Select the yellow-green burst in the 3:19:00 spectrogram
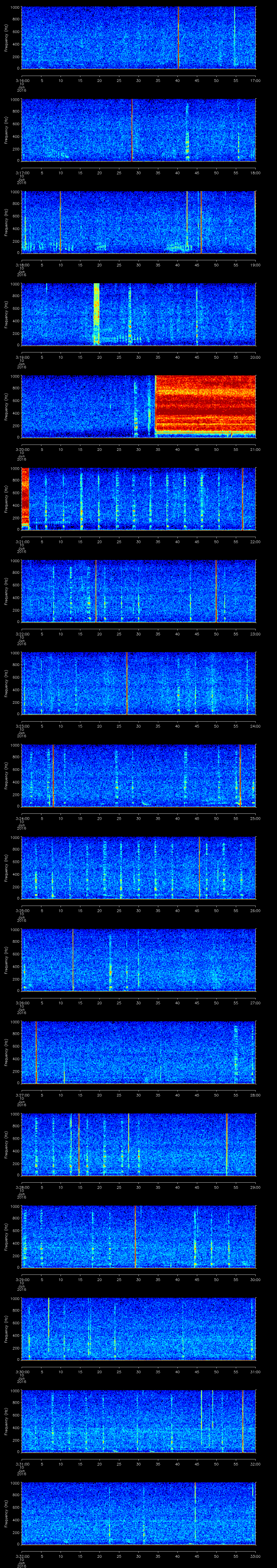 [96, 314]
